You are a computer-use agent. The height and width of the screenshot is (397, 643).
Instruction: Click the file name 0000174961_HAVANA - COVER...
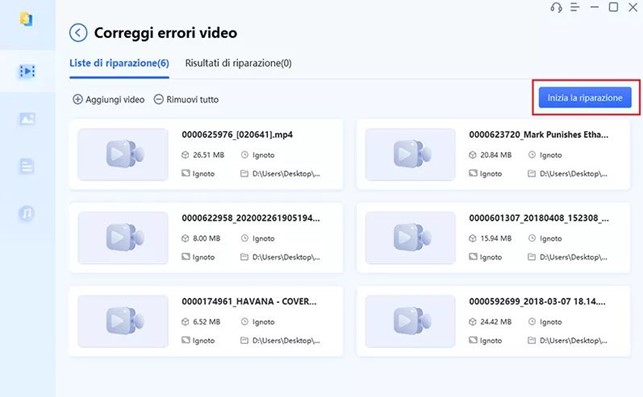(x=249, y=301)
